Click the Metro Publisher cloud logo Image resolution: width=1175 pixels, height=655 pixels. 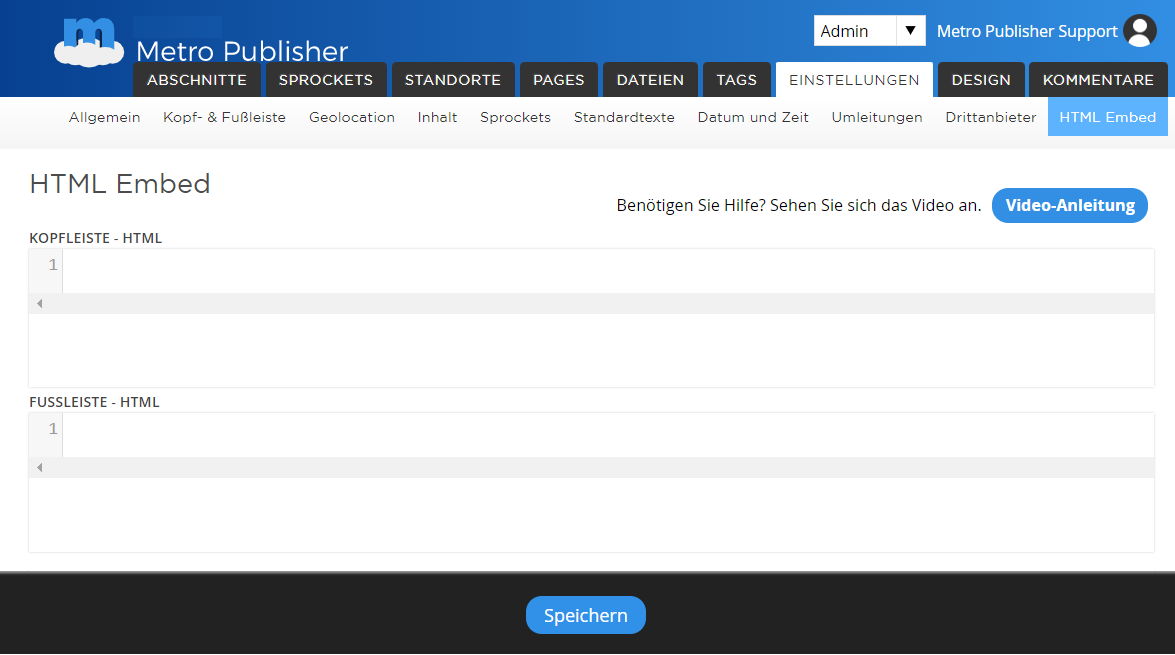point(88,42)
